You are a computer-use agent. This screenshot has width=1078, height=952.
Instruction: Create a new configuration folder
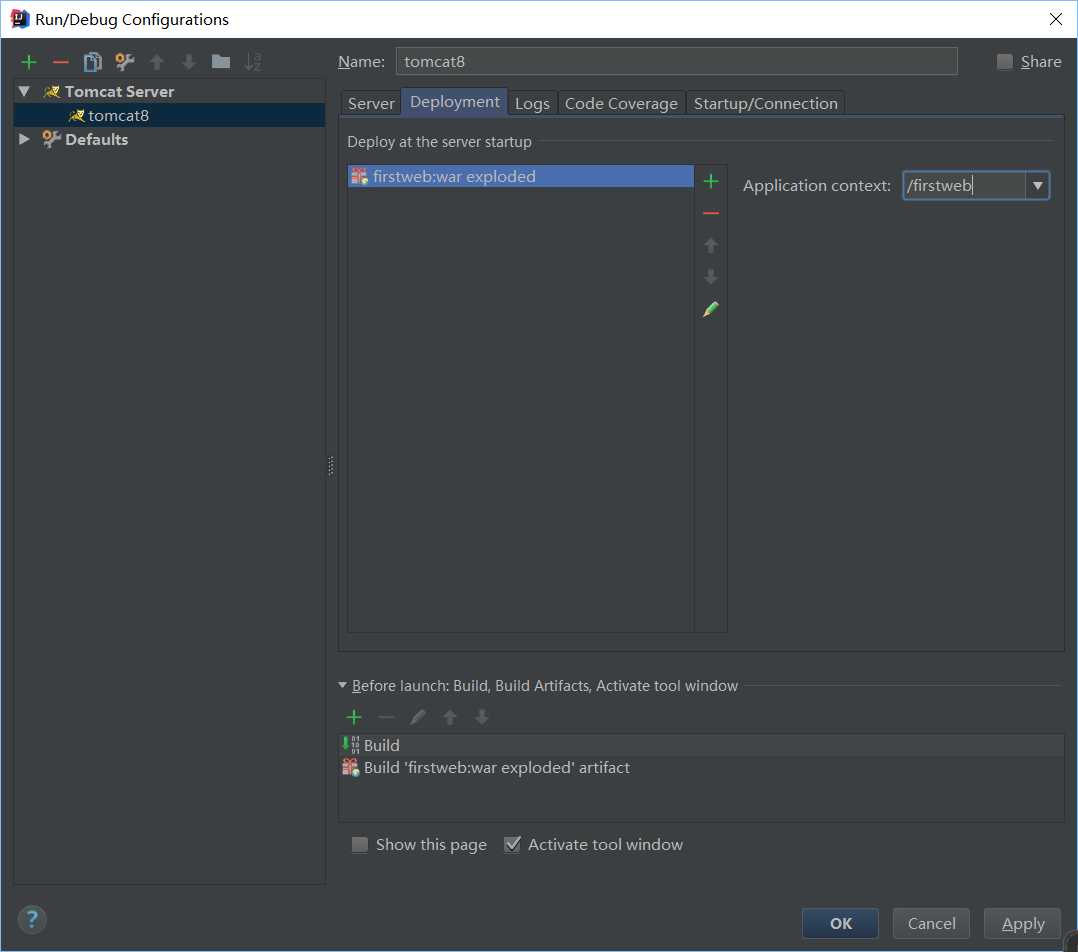point(221,62)
